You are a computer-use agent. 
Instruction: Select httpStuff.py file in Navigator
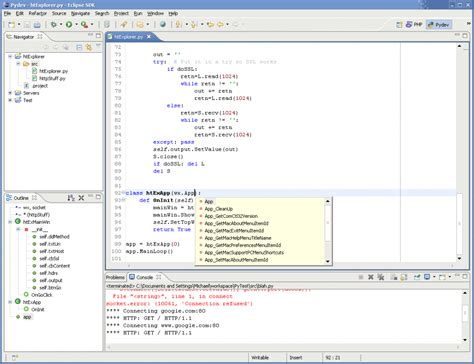pos(52,78)
